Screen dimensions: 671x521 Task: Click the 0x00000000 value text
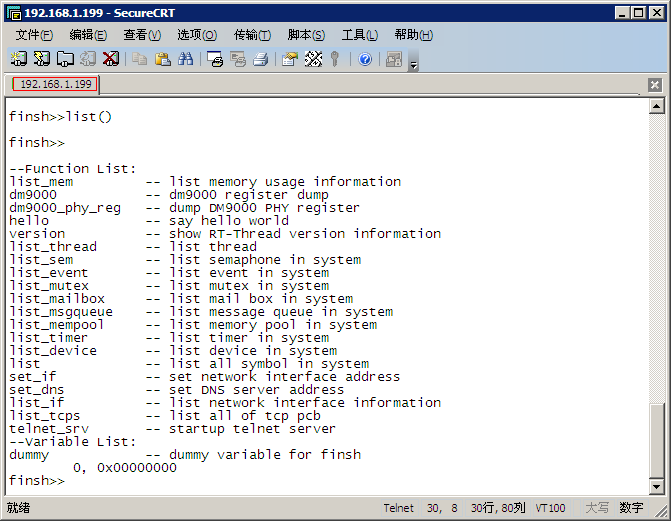[137, 468]
